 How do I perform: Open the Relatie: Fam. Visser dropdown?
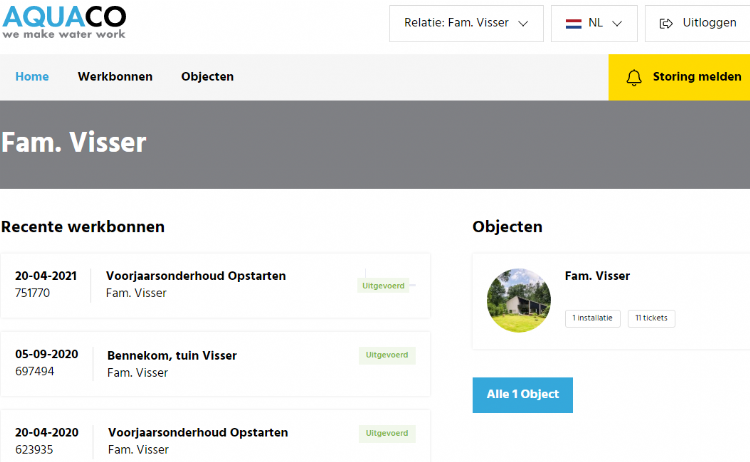click(465, 23)
